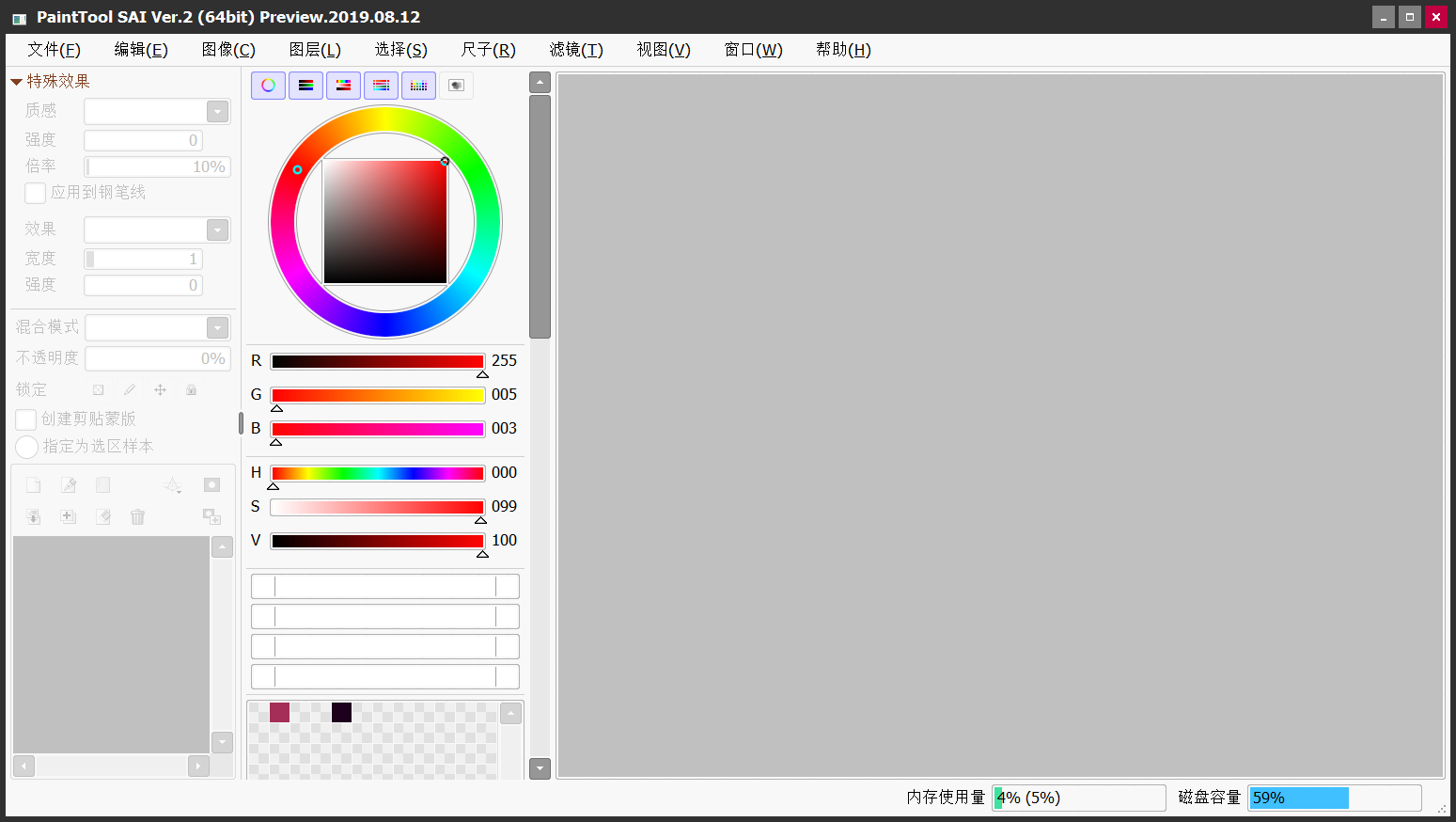Open the 选择(S) menu
This screenshot has width=1456, height=822.
coord(401,50)
